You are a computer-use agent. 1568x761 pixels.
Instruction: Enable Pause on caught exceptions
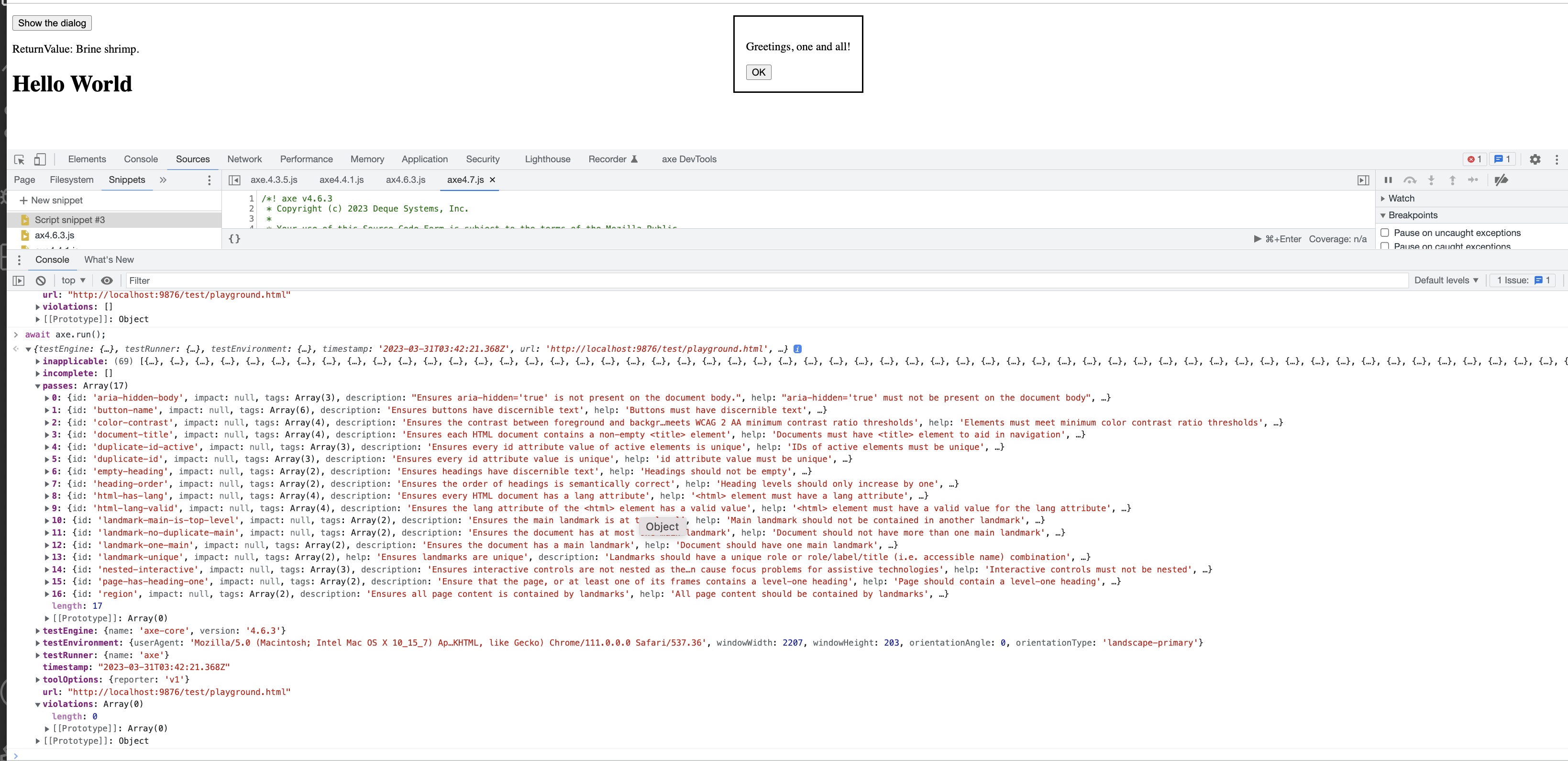(1385, 246)
